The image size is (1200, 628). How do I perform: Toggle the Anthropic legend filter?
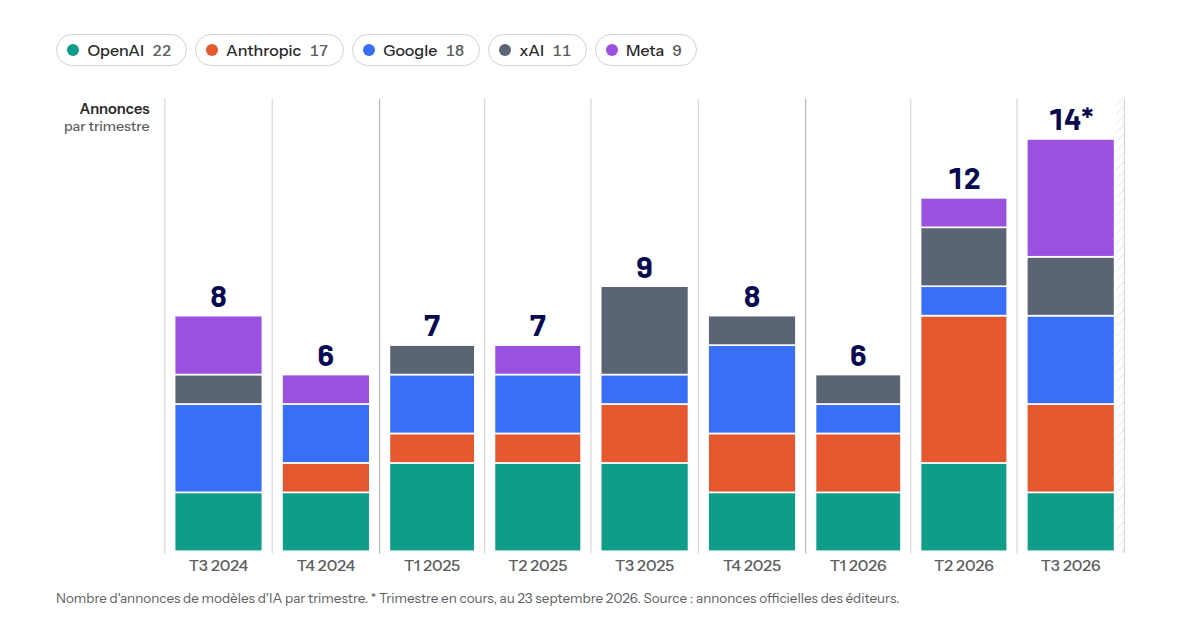(269, 50)
